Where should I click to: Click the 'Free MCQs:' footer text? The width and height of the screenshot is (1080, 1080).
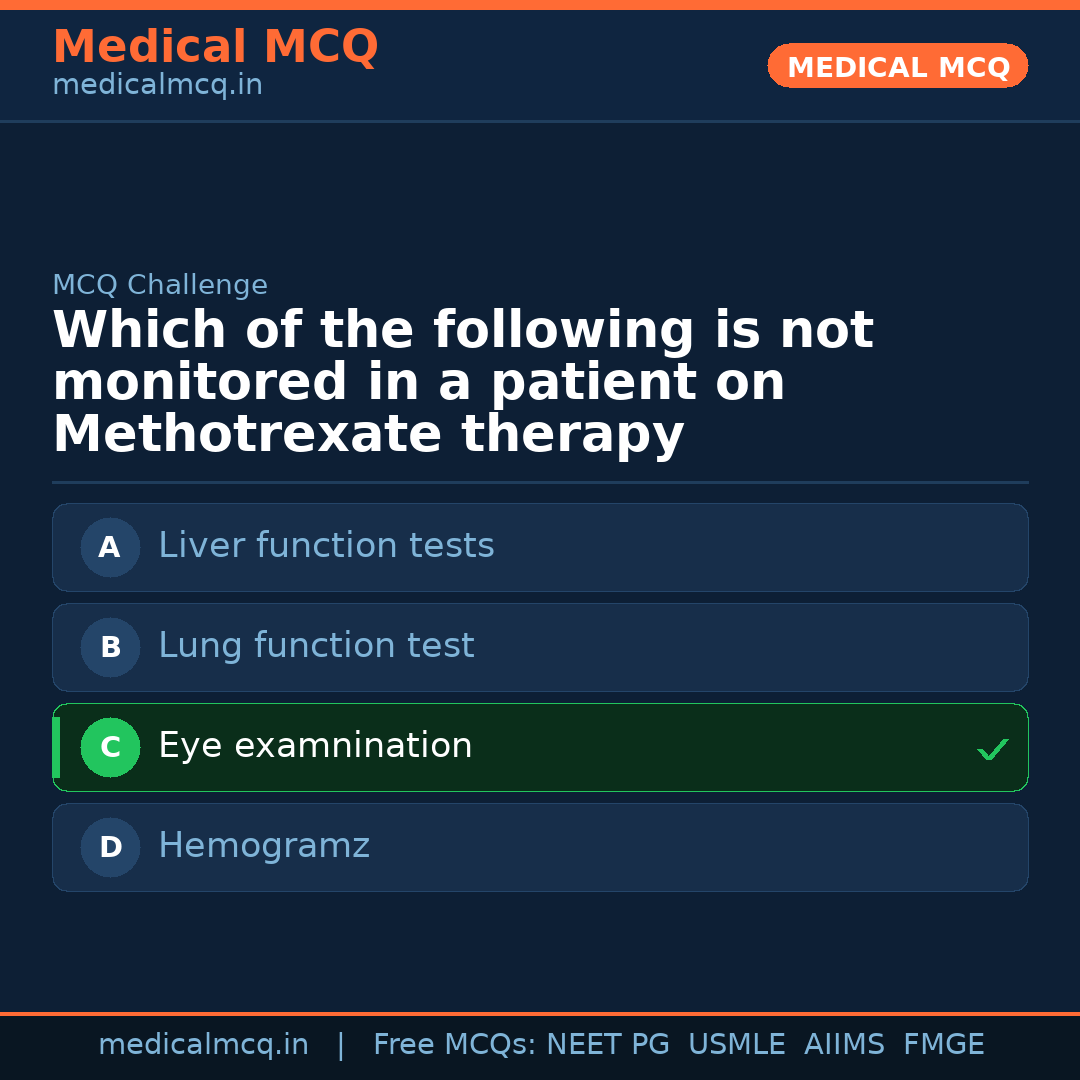click(455, 1045)
